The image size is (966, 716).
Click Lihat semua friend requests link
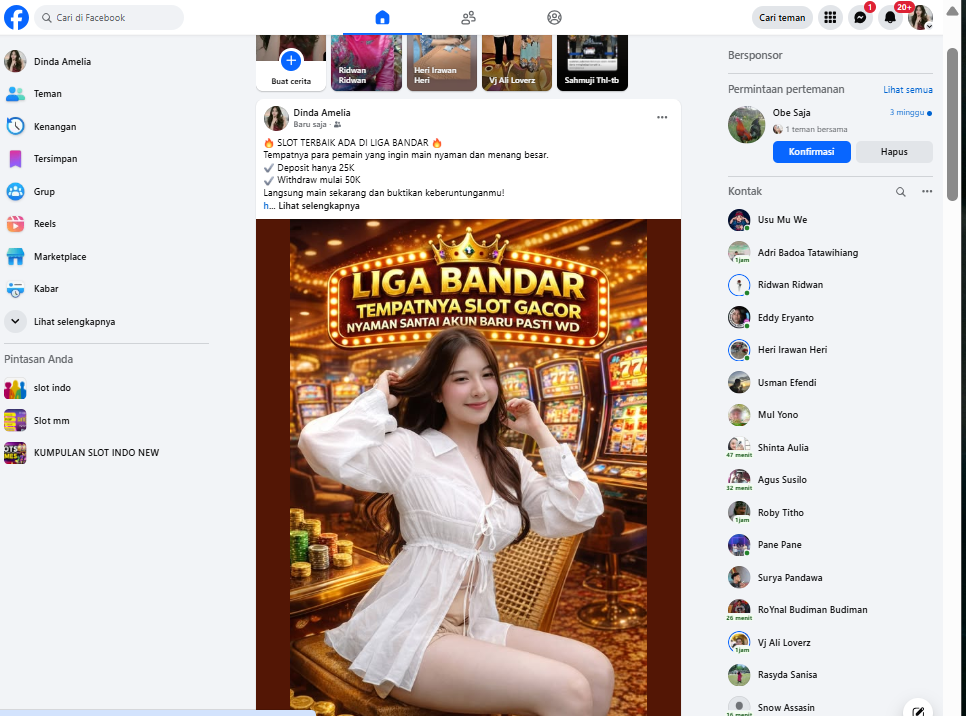click(907, 90)
